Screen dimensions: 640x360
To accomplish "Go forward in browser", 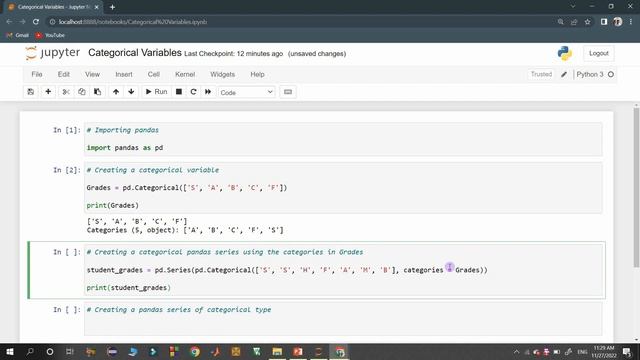I will point(22,22).
